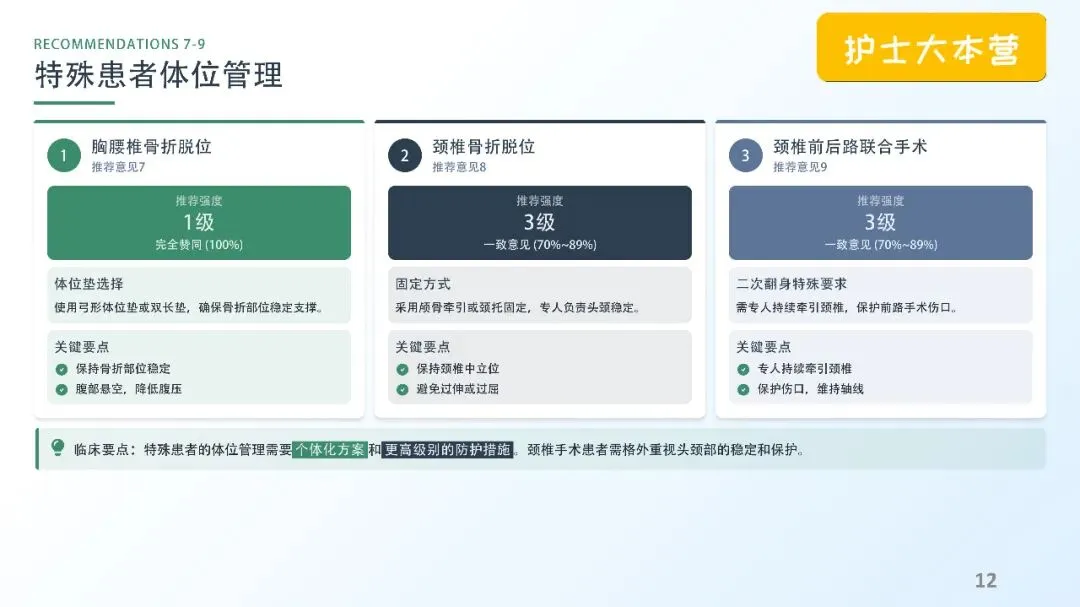Click the check icon beside 专人持续牵引颈椎
The image size is (1080, 607).
point(743,369)
